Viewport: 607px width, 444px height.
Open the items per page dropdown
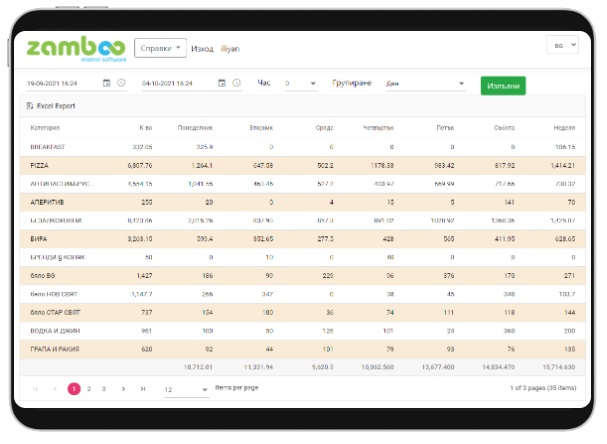187,389
